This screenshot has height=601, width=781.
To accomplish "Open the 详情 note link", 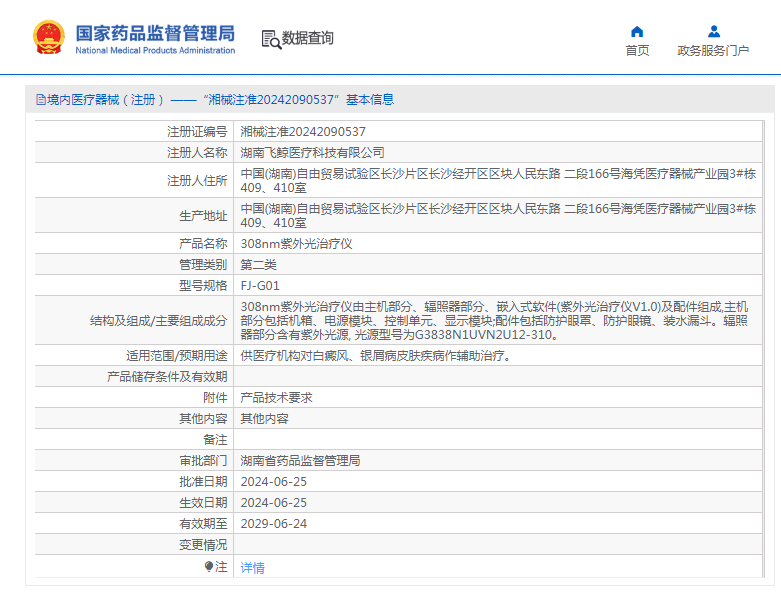I will (x=253, y=568).
